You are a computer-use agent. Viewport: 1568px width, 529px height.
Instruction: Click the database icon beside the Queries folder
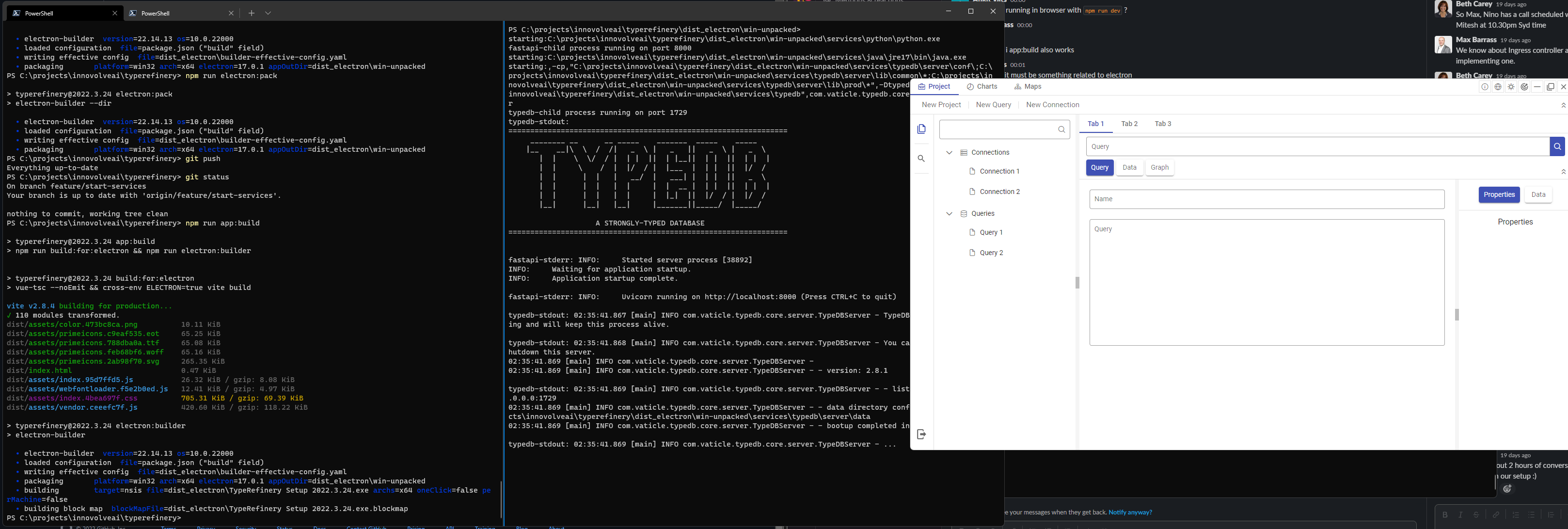click(964, 214)
